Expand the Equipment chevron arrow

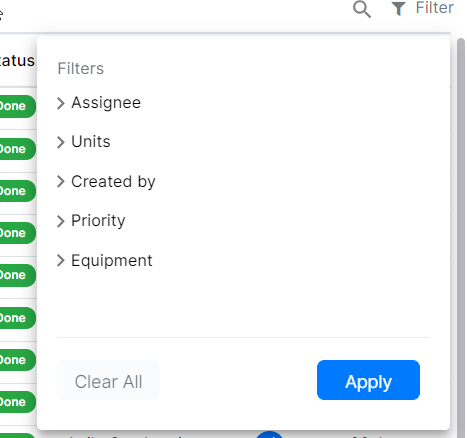coord(61,260)
